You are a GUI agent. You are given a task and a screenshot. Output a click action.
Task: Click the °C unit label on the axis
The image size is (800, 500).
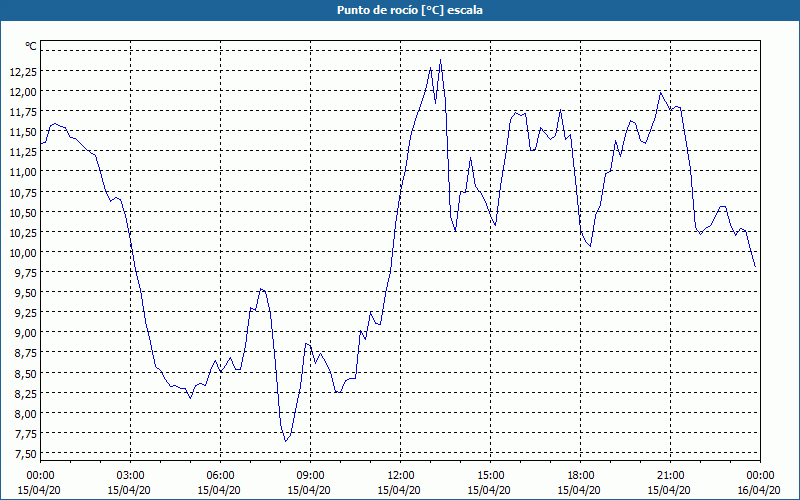31,46
